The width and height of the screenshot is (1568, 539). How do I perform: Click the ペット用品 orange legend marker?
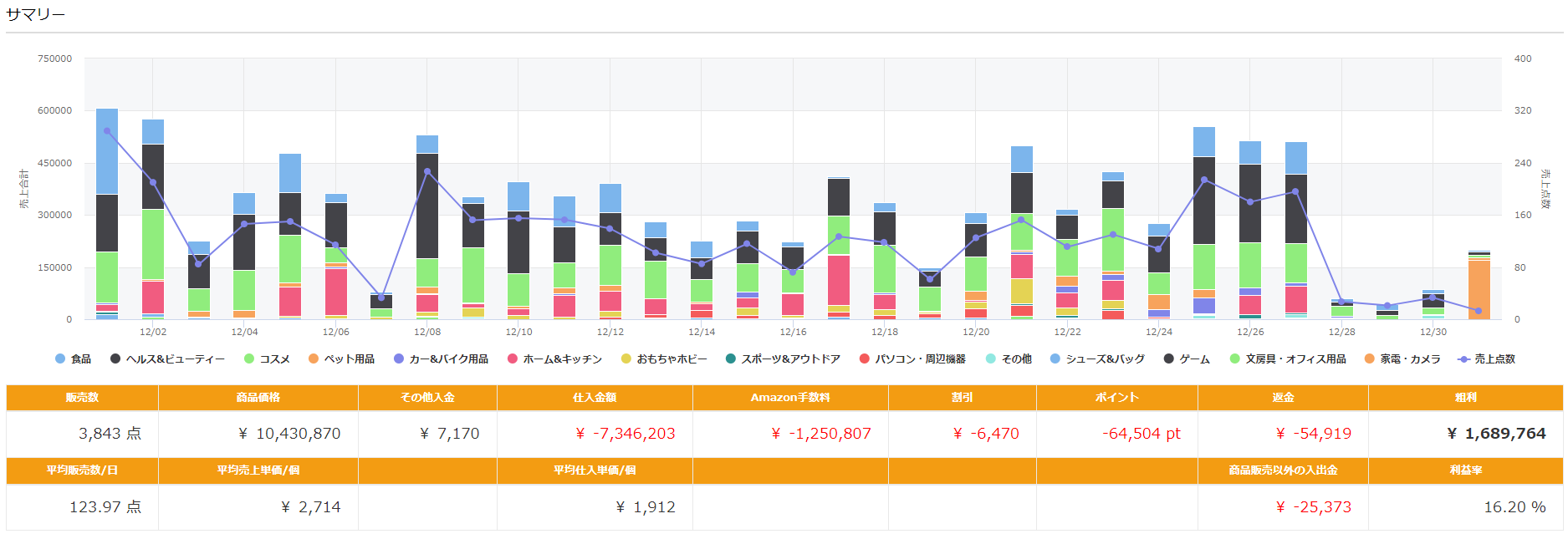[x=314, y=358]
